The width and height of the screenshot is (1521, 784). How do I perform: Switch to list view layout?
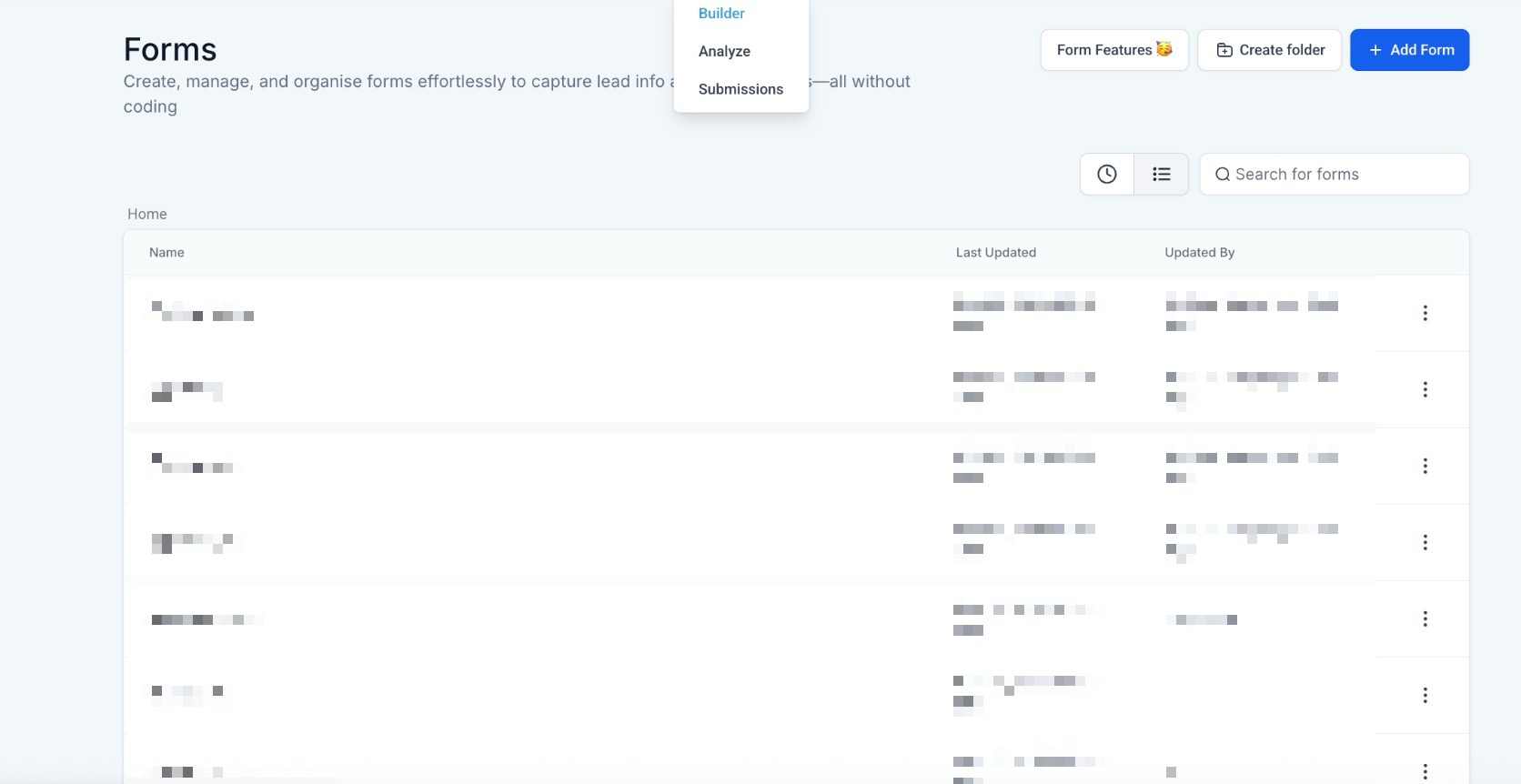click(1161, 174)
